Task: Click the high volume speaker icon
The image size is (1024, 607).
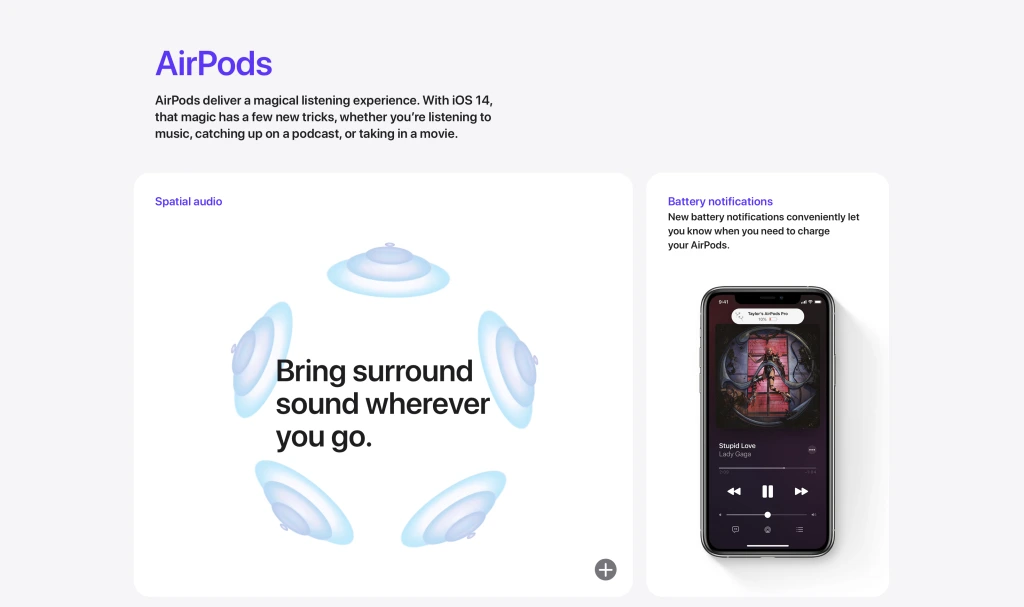Action: [814, 515]
